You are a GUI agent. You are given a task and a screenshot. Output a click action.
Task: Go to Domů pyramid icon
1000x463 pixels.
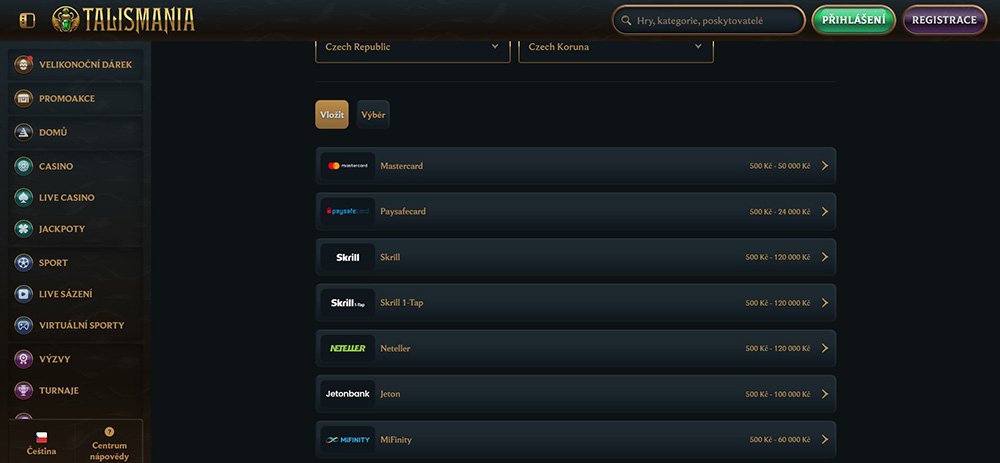pyautogui.click(x=24, y=132)
